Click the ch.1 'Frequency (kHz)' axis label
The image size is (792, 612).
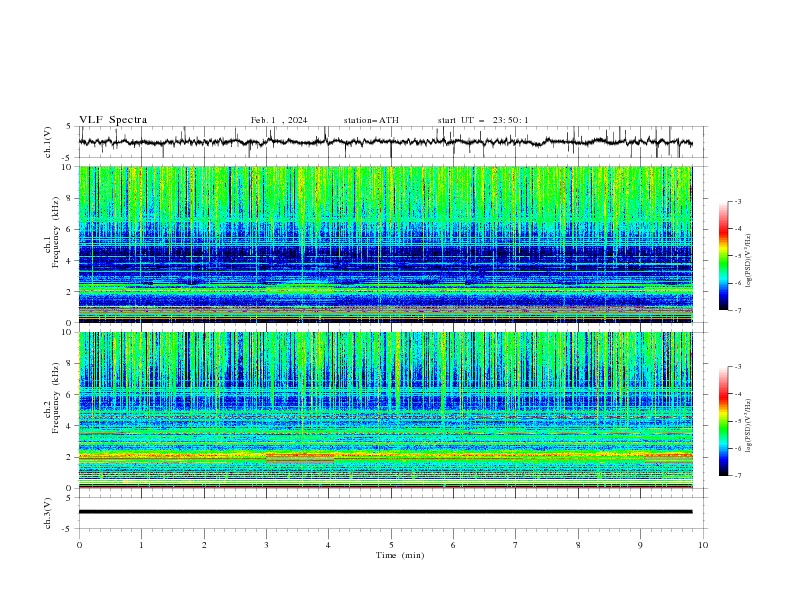tap(55, 233)
